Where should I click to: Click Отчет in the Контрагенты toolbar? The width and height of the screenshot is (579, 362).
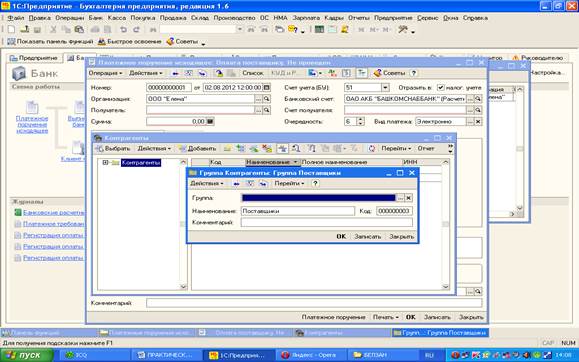tap(426, 148)
